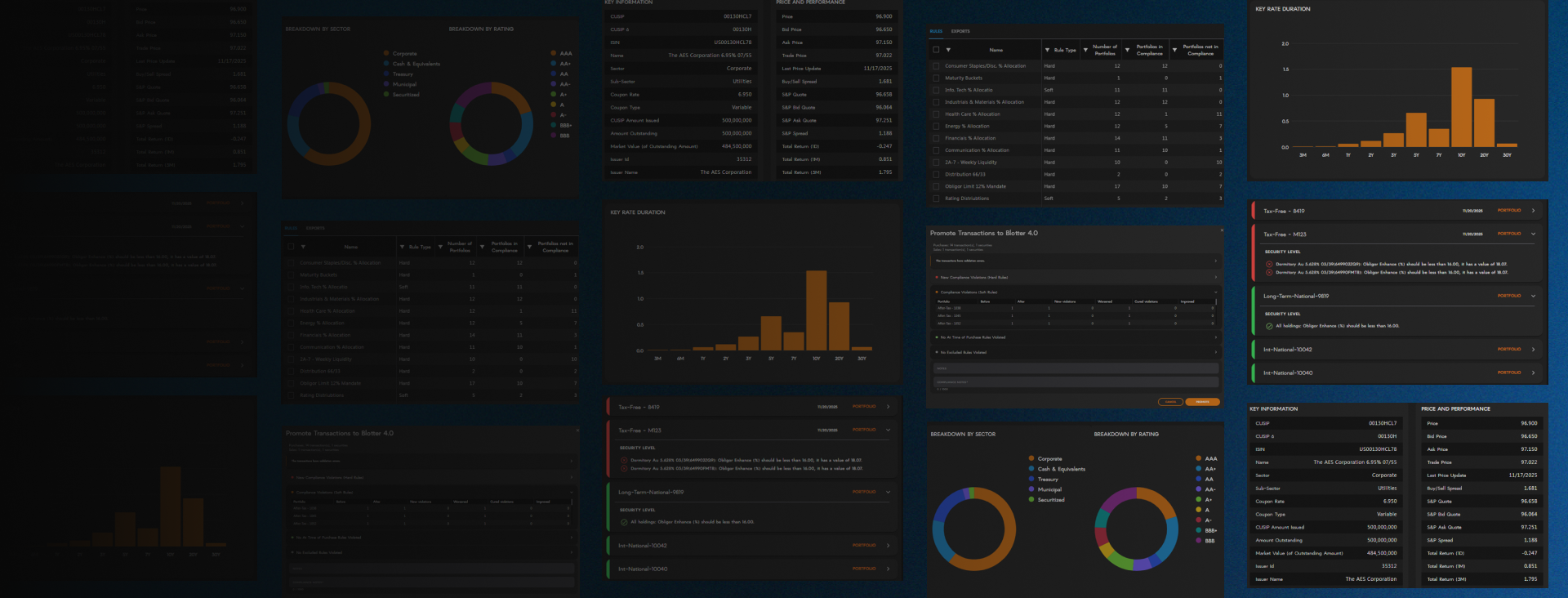The image size is (1568, 598).
Task: Click Name column filter icon in bright rules table
Action: click(x=948, y=50)
